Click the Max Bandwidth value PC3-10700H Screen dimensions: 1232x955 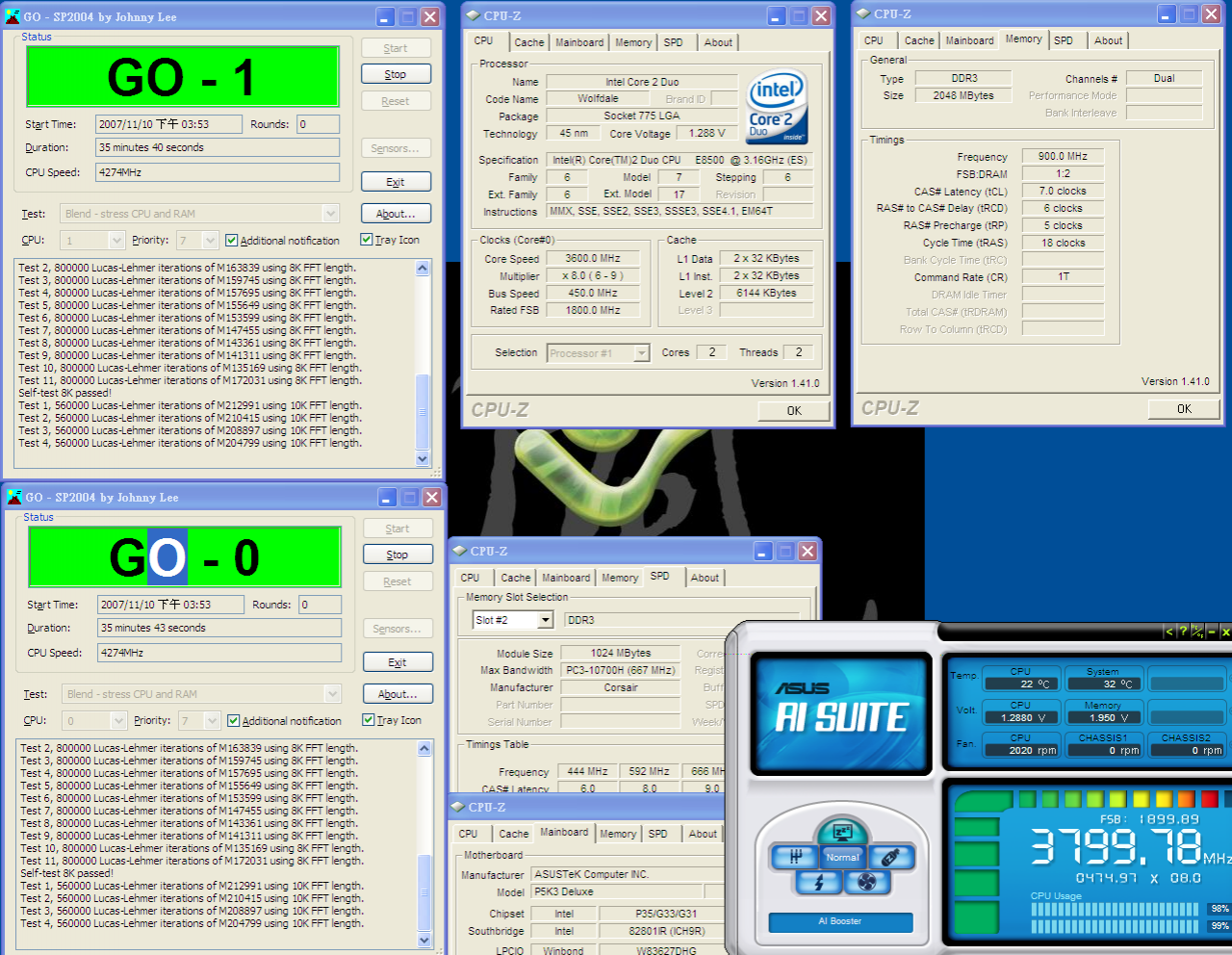click(621, 670)
